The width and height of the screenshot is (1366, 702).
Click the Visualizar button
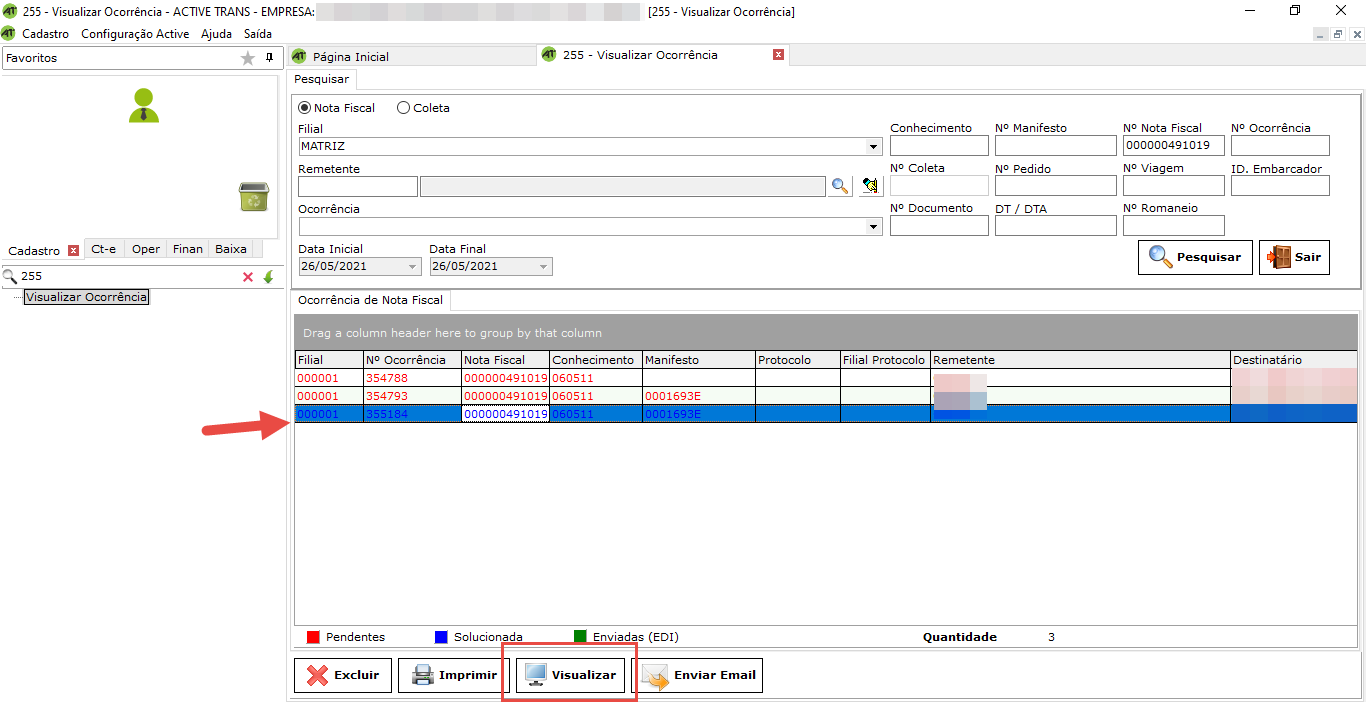coord(570,675)
